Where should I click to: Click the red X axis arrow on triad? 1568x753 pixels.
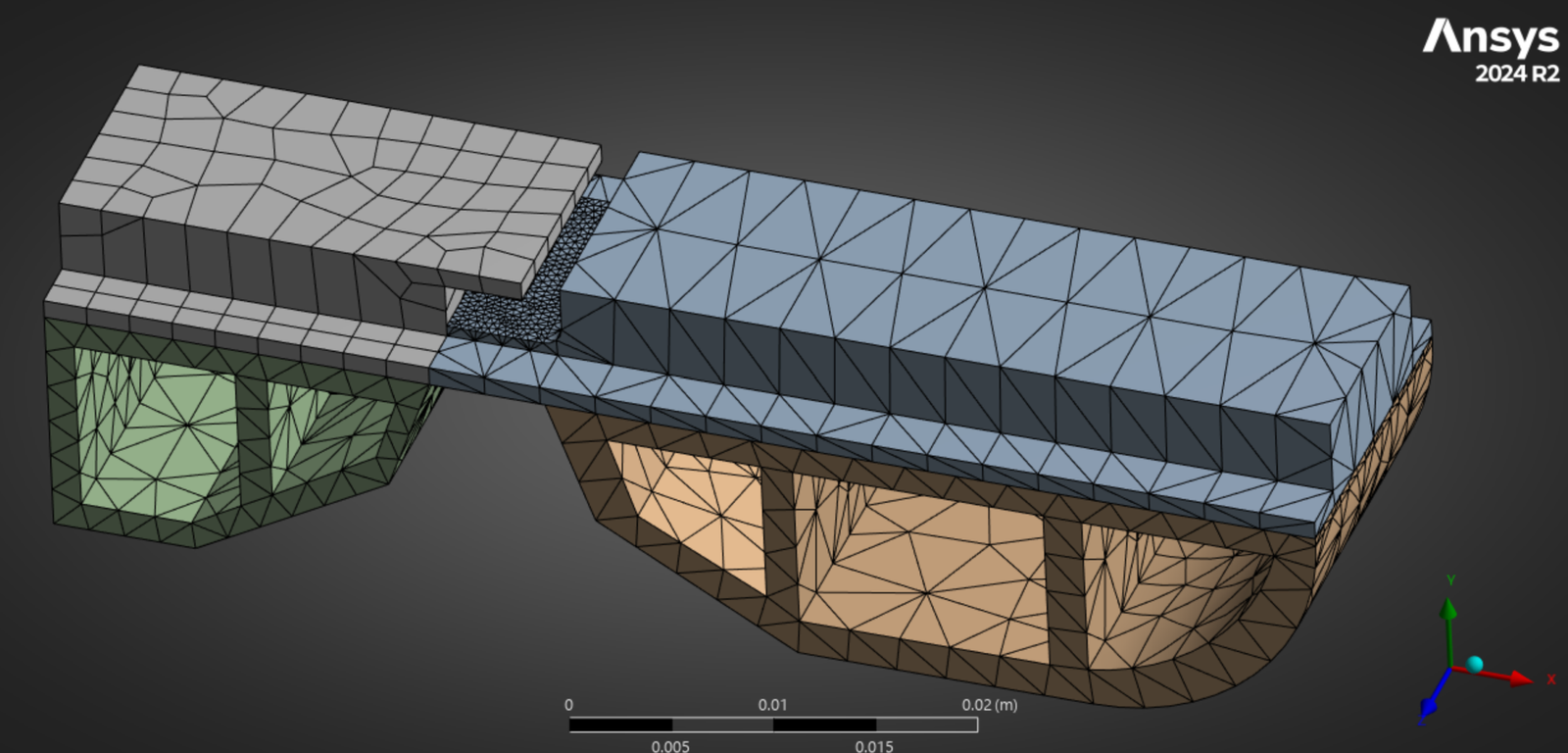coord(1519,678)
